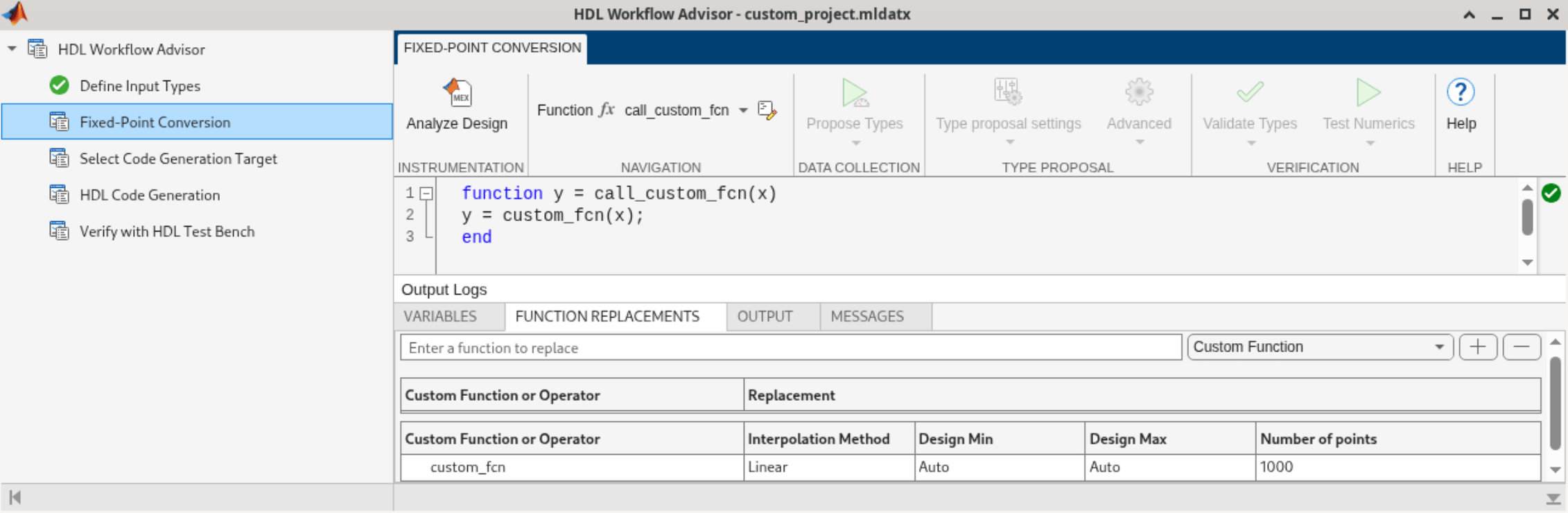The height and width of the screenshot is (513, 1568).
Task: Open the function selector dropdown arrow
Action: [743, 110]
